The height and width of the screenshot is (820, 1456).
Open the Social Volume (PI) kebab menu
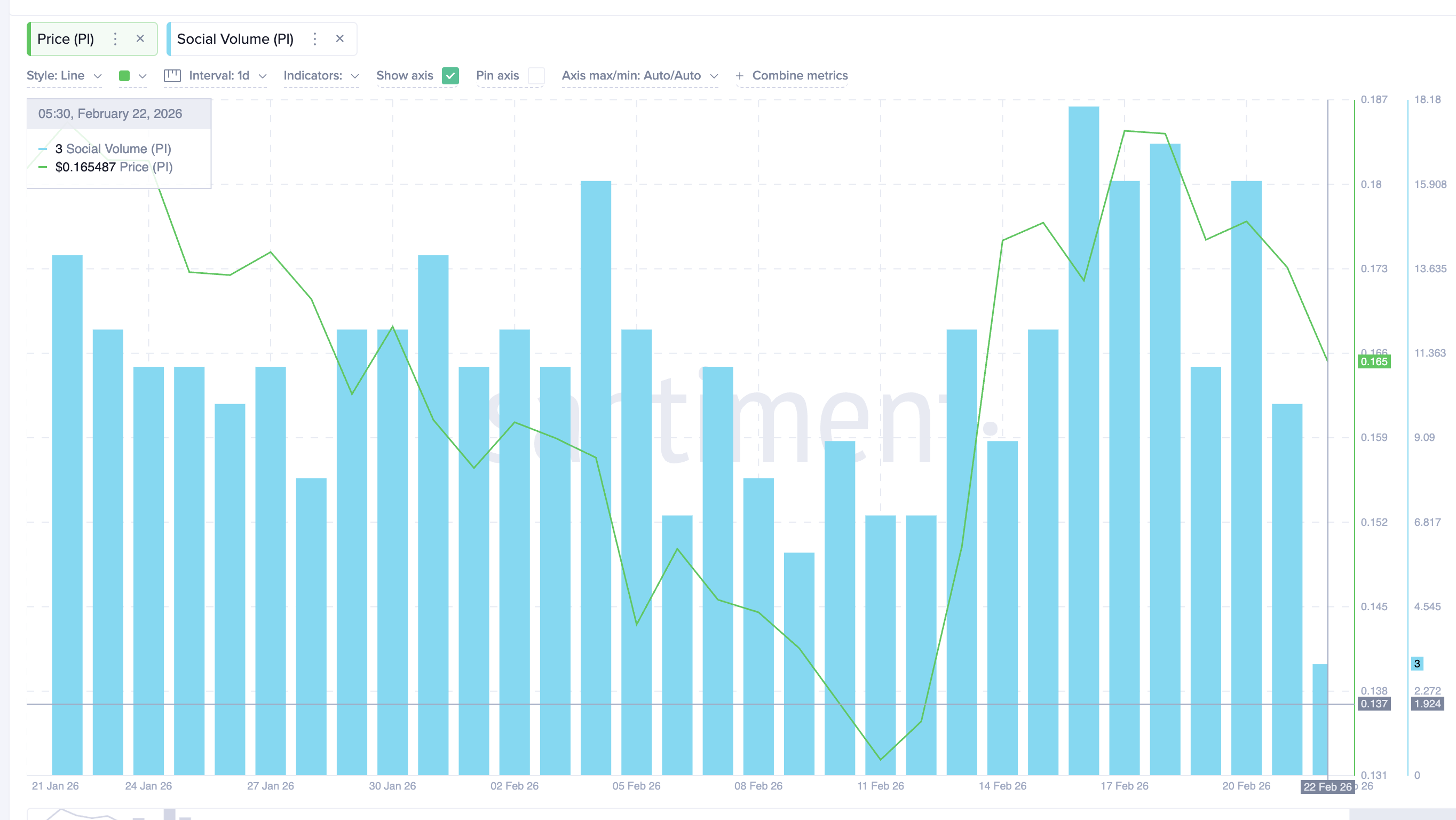pos(315,38)
